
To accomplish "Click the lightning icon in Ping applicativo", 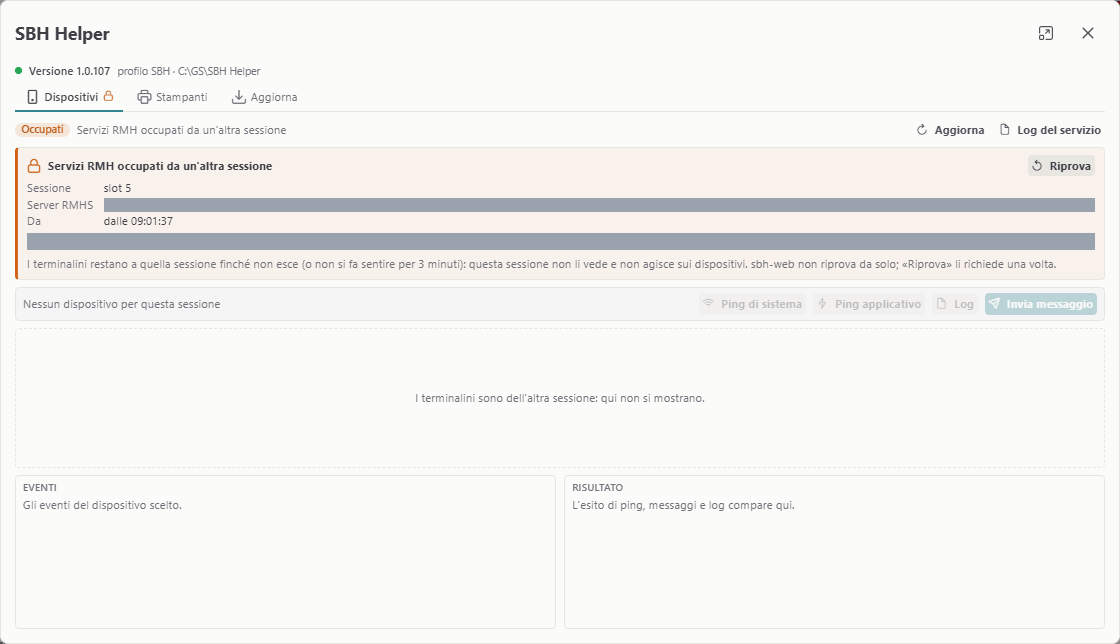I will [823, 303].
